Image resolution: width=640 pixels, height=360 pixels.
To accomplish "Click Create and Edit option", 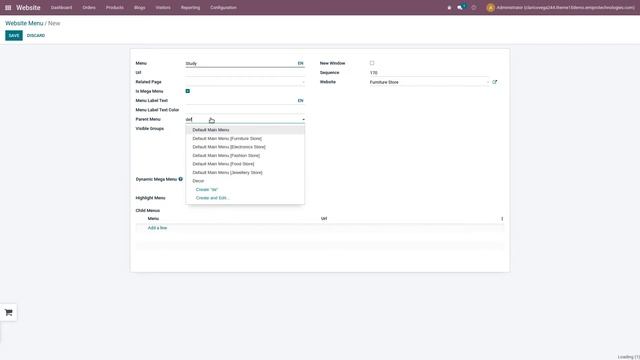I will (212, 198).
